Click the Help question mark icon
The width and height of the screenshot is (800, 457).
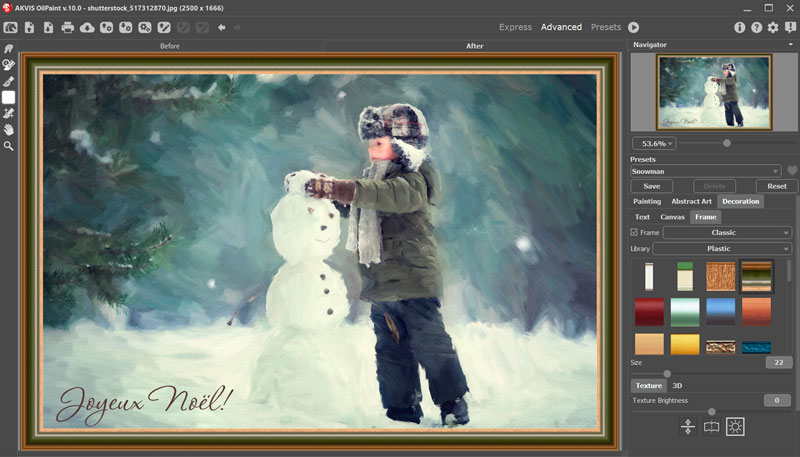pos(756,28)
